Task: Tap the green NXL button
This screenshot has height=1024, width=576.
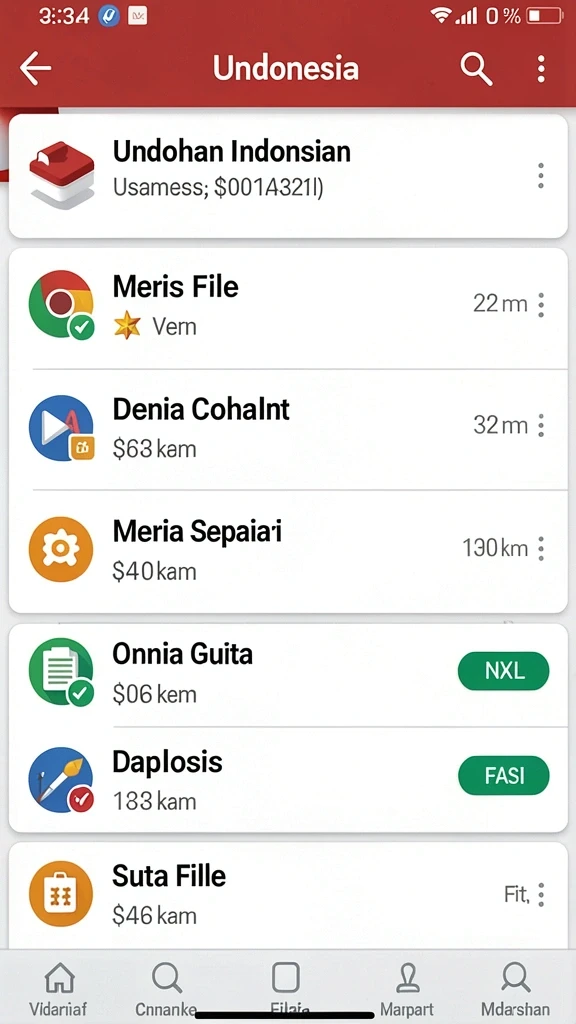Action: click(x=504, y=671)
